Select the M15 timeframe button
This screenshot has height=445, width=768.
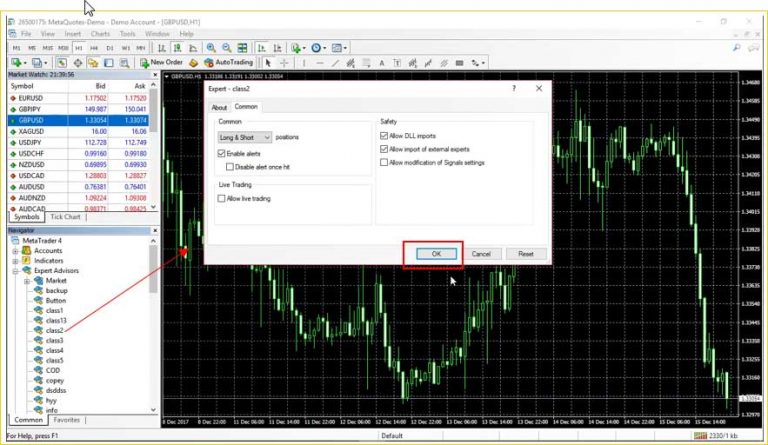coord(48,48)
